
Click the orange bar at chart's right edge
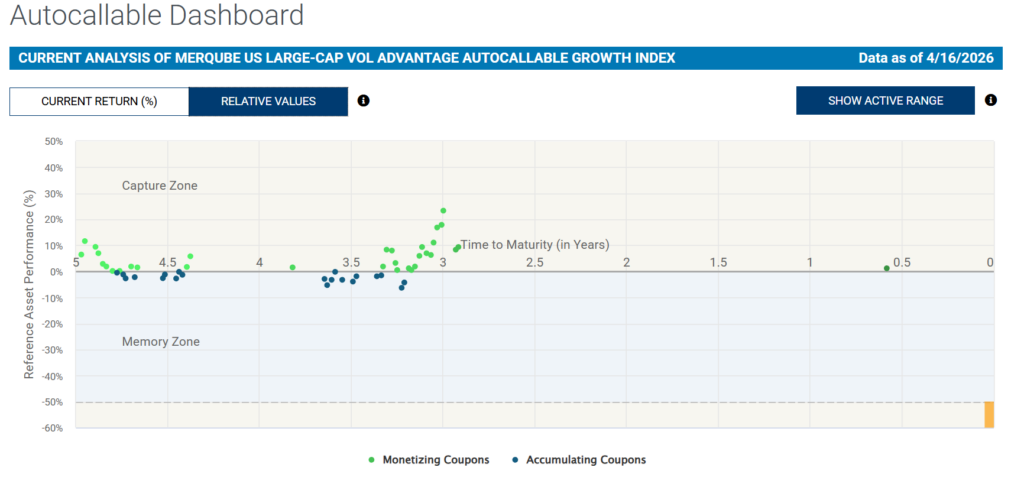[x=988, y=414]
